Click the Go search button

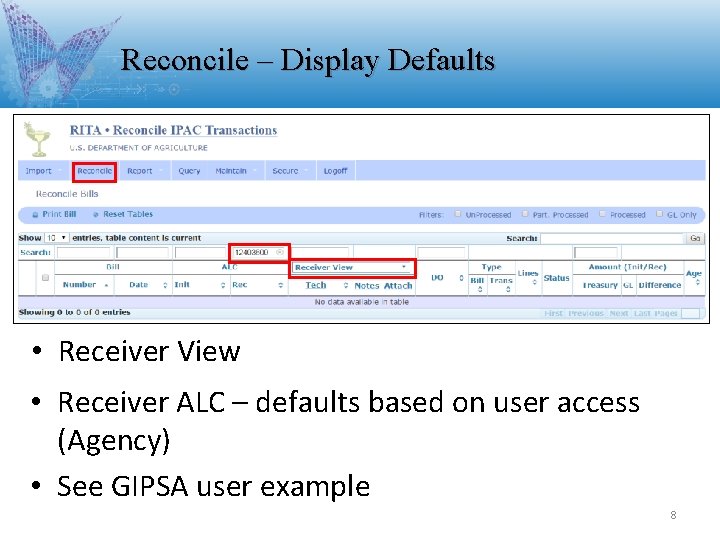(x=695, y=238)
